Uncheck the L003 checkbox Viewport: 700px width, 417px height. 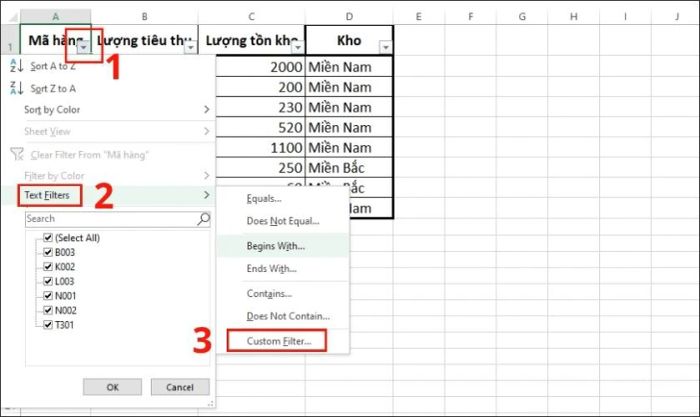tap(48, 281)
